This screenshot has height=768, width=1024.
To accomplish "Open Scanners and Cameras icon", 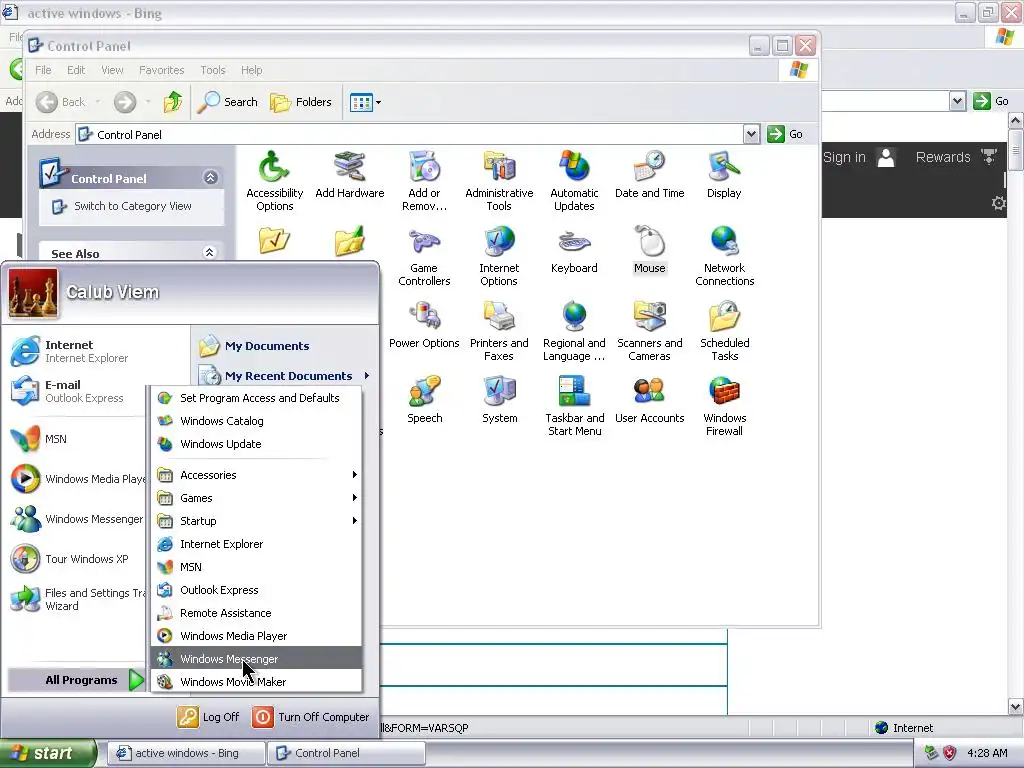I will [x=649, y=331].
